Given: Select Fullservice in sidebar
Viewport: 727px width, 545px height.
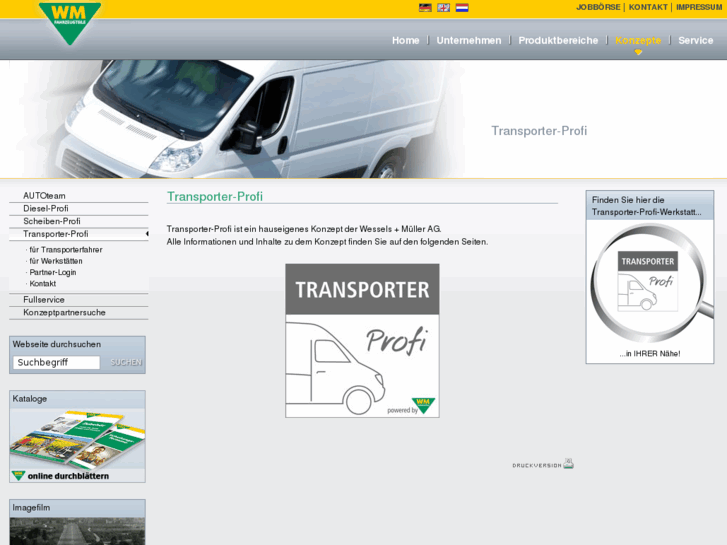Looking at the screenshot, I should pyautogui.click(x=79, y=300).
